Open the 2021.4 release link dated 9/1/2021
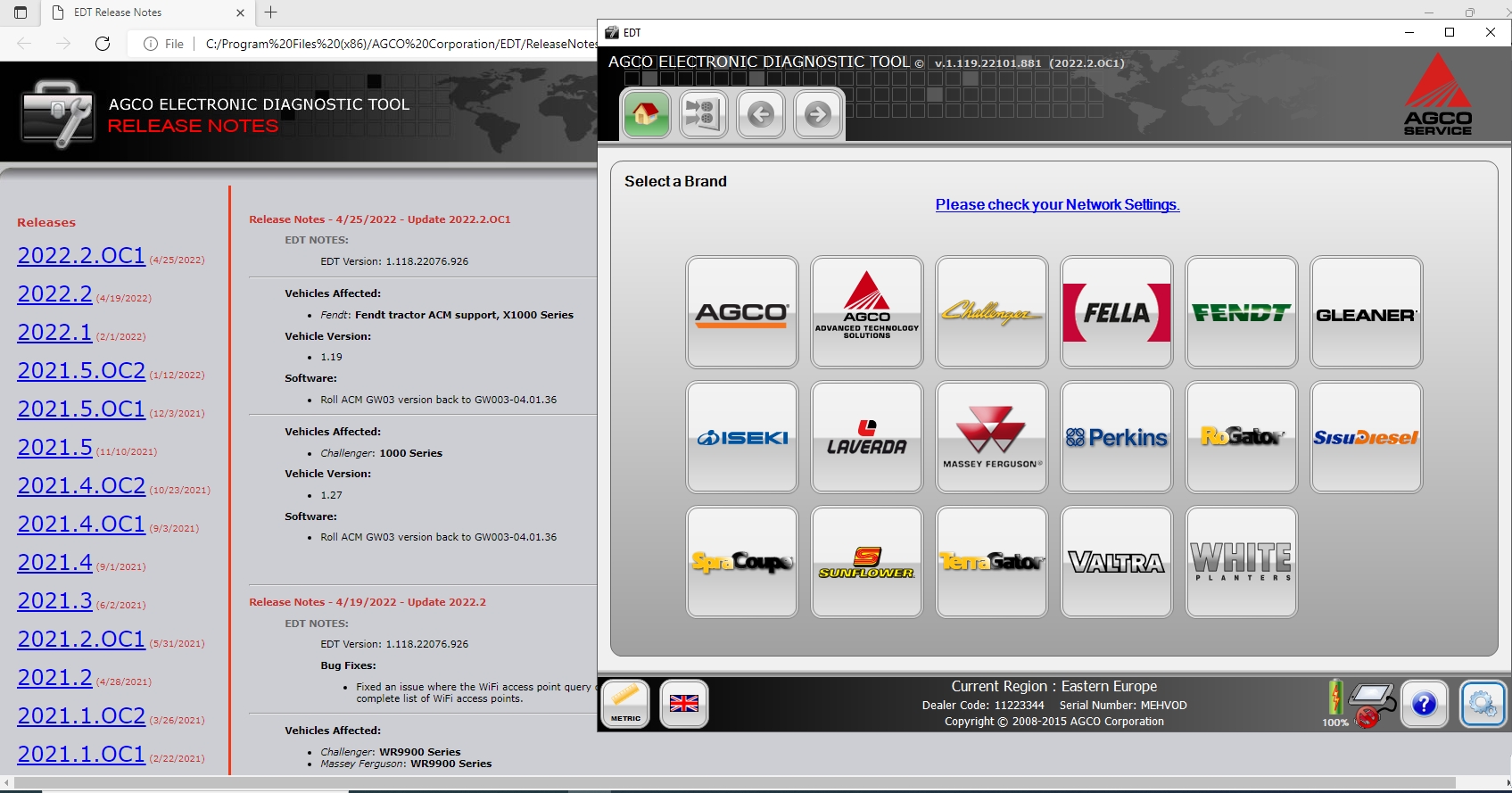Viewport: 1512px width, 793px height. (x=54, y=562)
